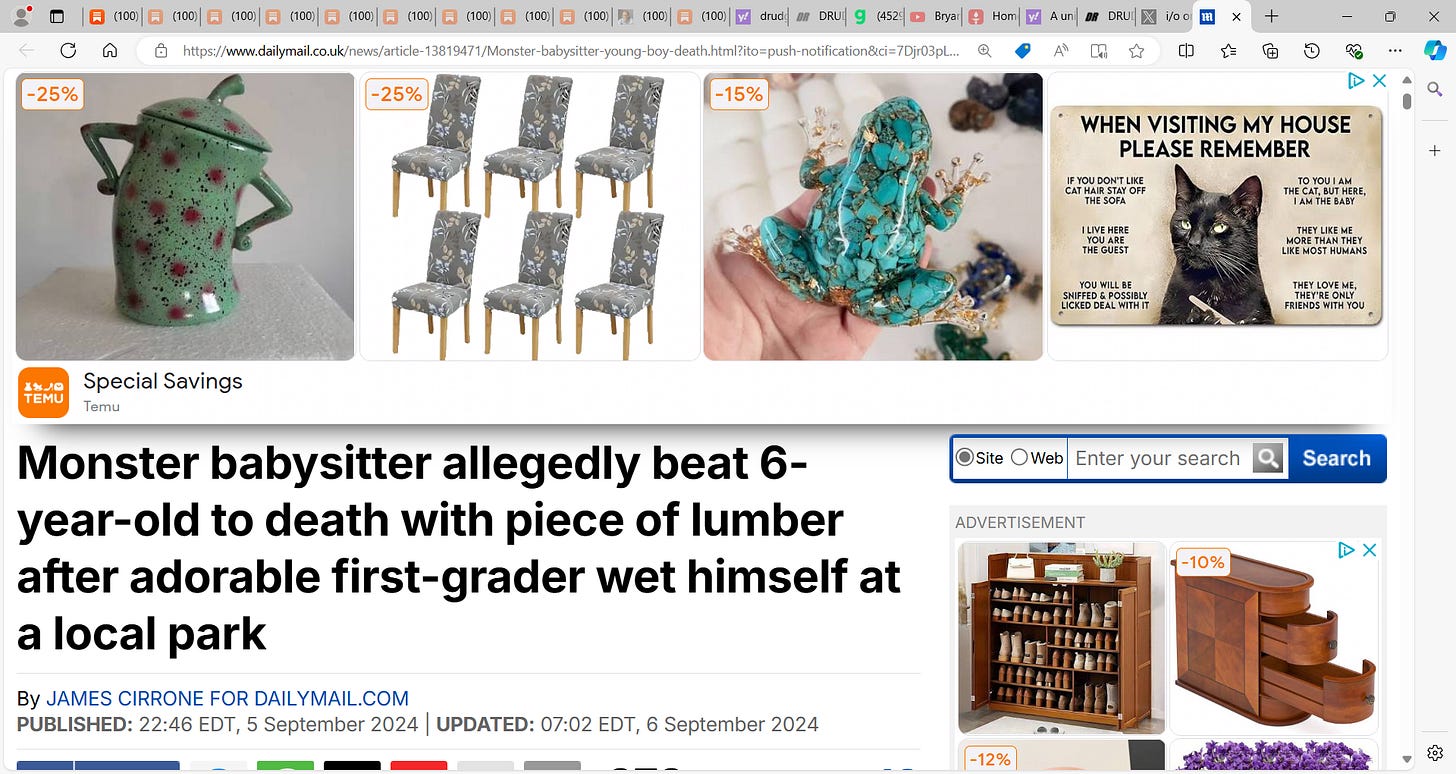The height and width of the screenshot is (774, 1456).
Task: Go to the browser home page icon
Action: pyautogui.click(x=110, y=51)
